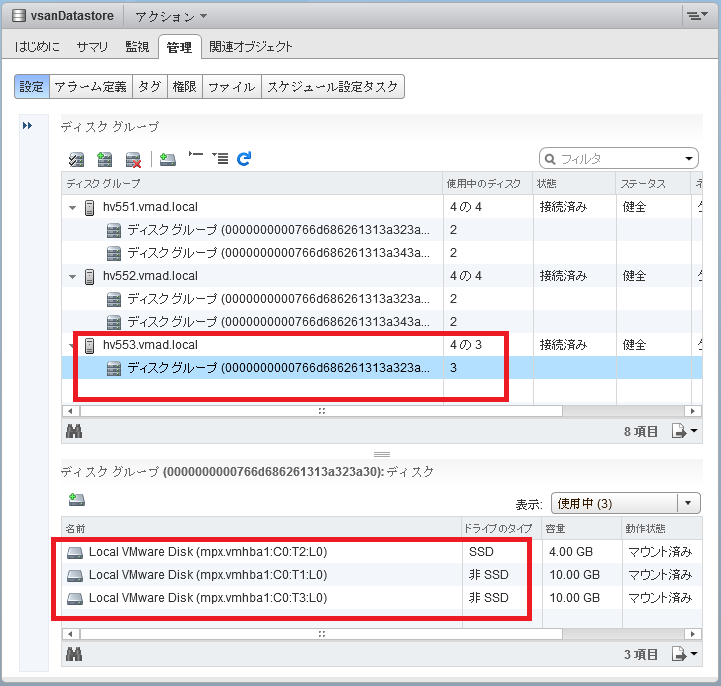The image size is (721, 686).
Task: Collapse the hv552.vmad.local tree node
Action: pos(72,277)
